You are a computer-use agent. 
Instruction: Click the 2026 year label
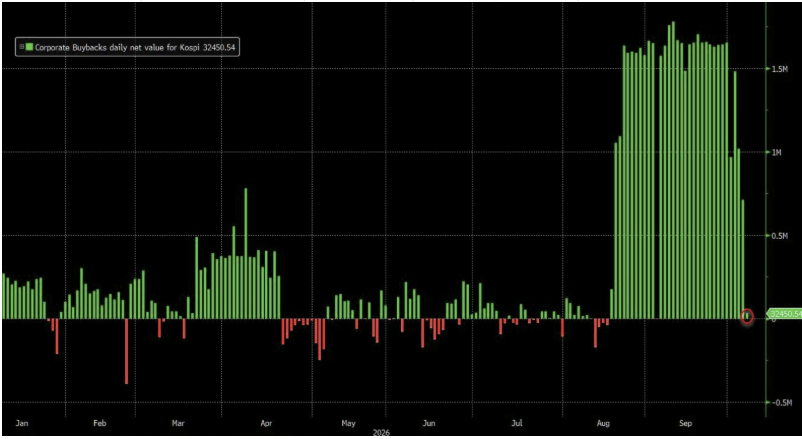point(381,433)
